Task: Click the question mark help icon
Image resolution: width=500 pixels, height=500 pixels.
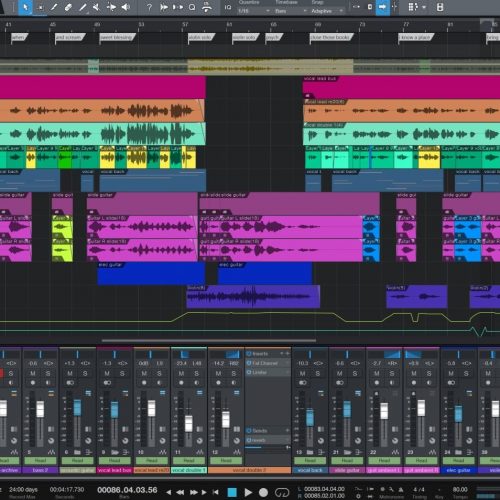Action: [149, 7]
